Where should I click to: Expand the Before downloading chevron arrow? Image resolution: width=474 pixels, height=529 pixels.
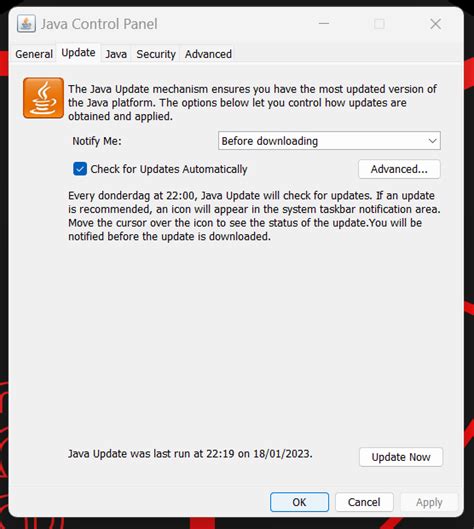click(433, 141)
